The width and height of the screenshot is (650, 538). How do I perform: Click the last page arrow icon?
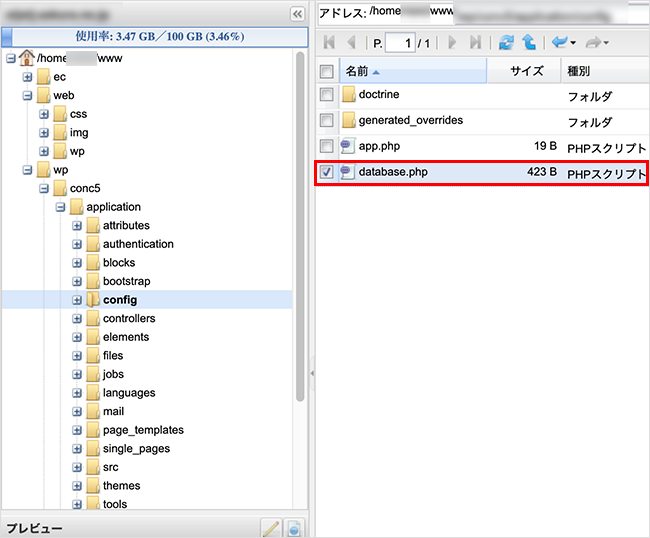point(475,43)
